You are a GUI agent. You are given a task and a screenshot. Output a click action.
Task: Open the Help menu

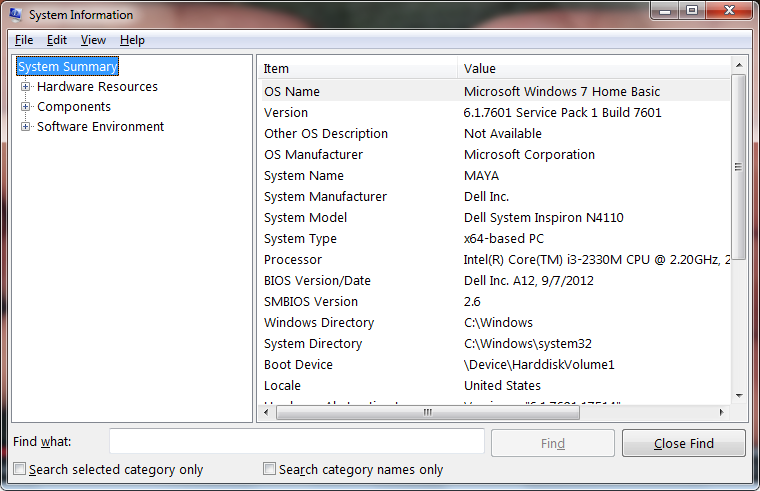[132, 40]
